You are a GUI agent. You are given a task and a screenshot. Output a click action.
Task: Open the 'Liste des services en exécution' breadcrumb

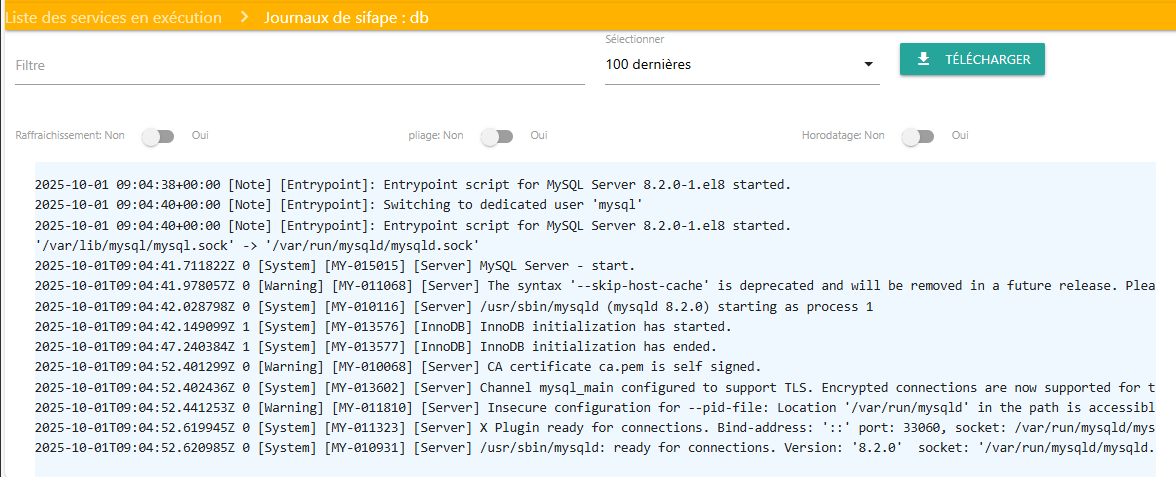(113, 18)
